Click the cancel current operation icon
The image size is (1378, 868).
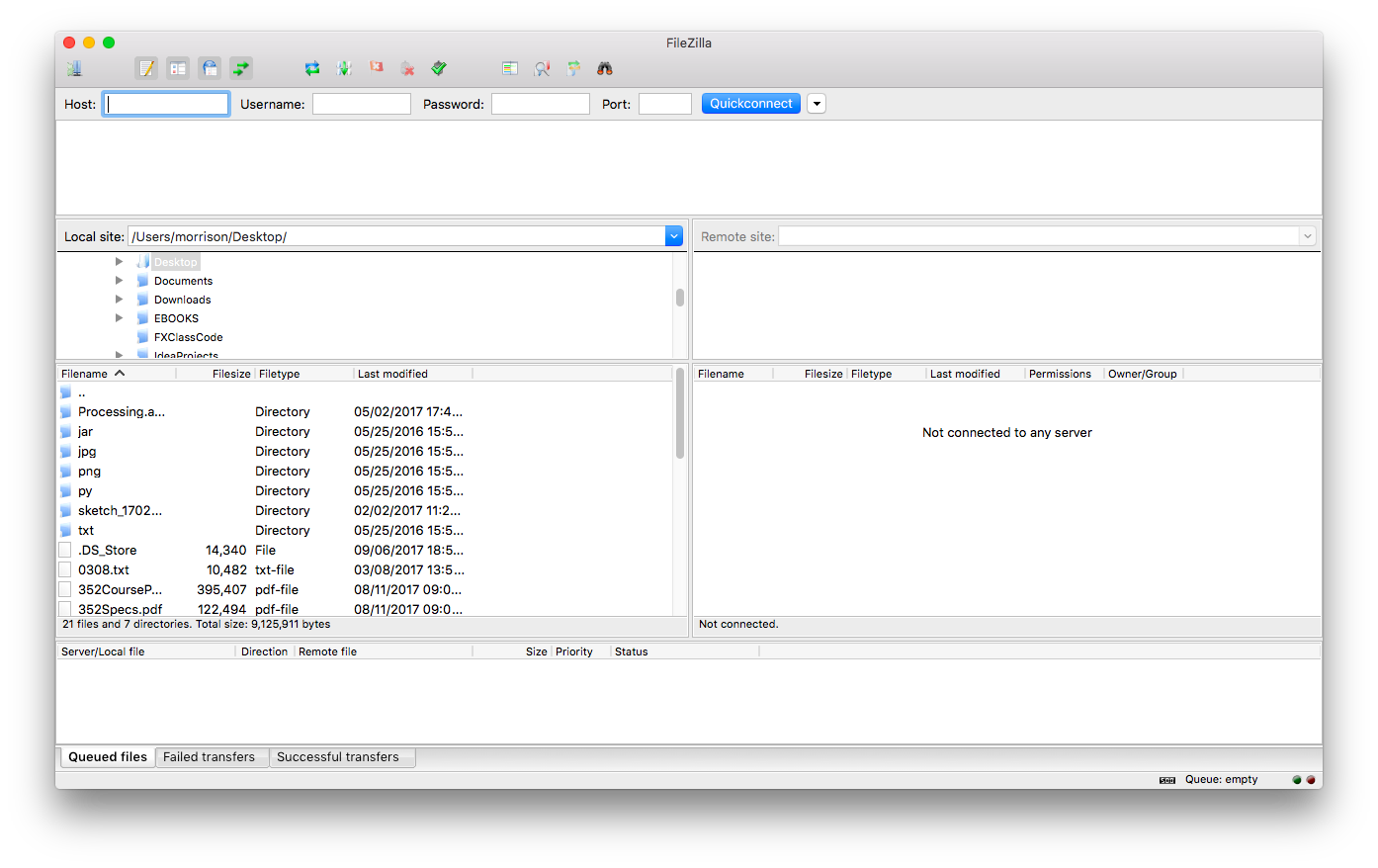pyautogui.click(x=376, y=67)
